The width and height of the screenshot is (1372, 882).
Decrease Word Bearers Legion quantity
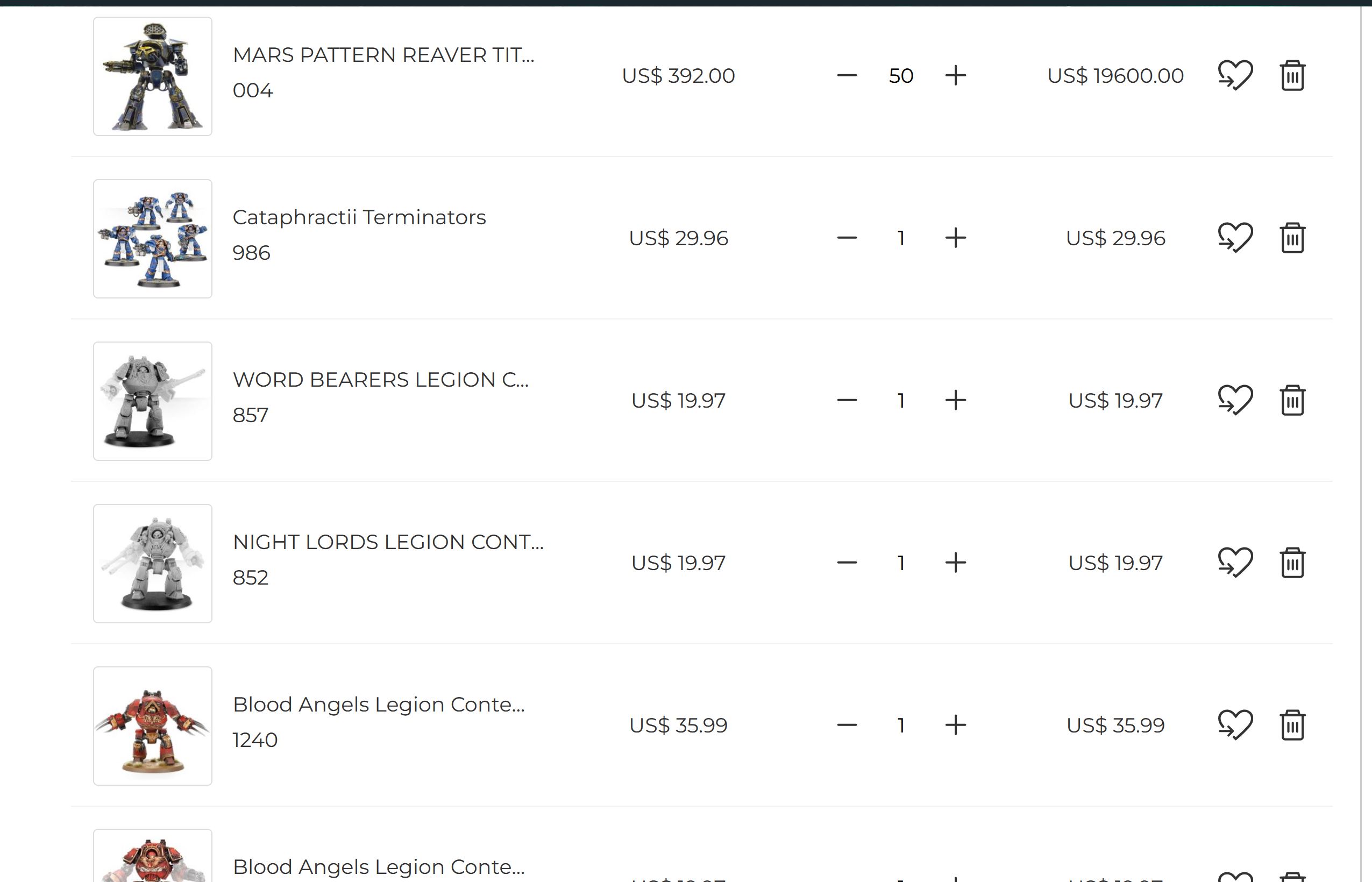[x=847, y=400]
